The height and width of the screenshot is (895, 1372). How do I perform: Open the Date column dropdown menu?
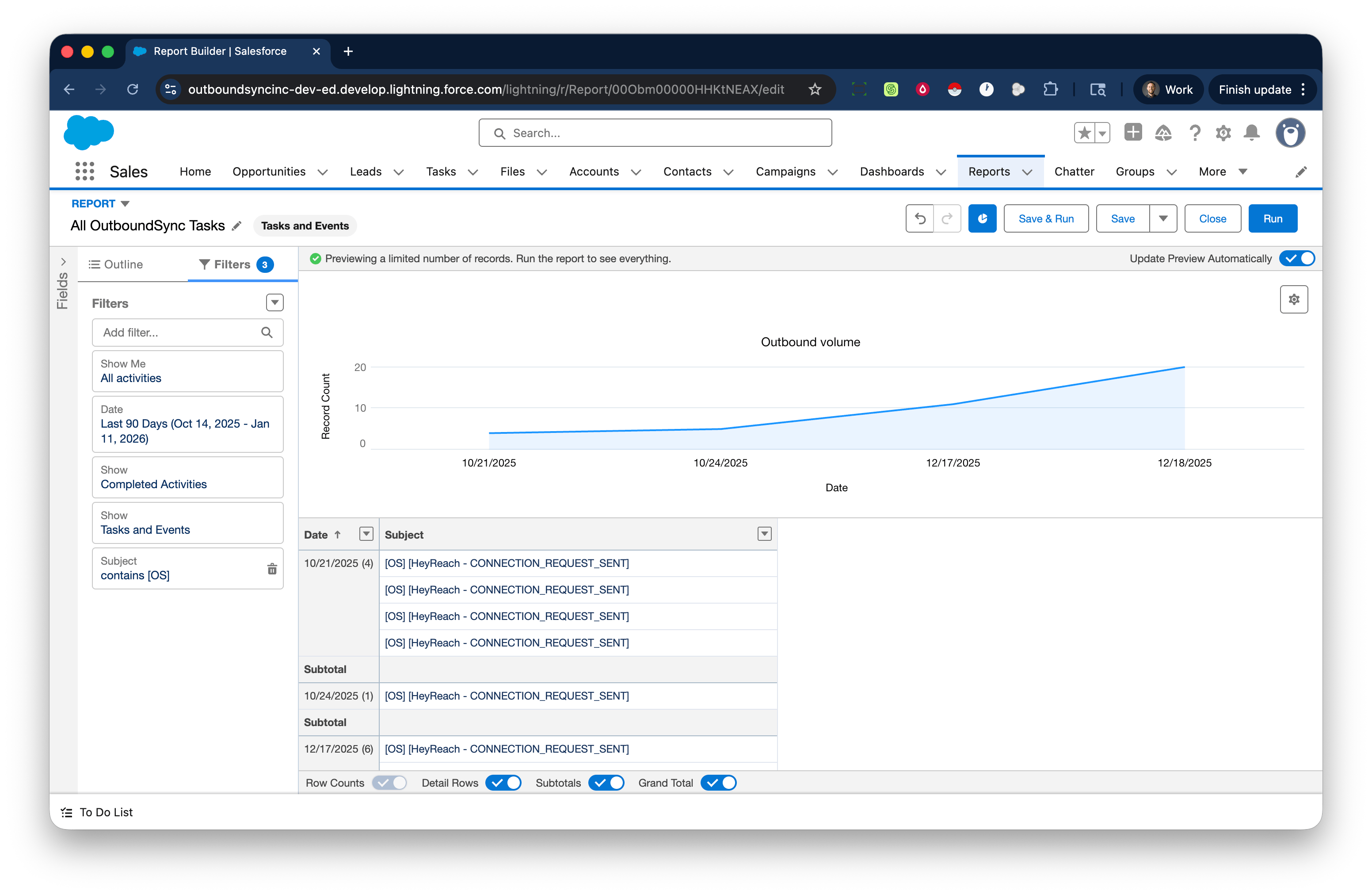pos(366,534)
